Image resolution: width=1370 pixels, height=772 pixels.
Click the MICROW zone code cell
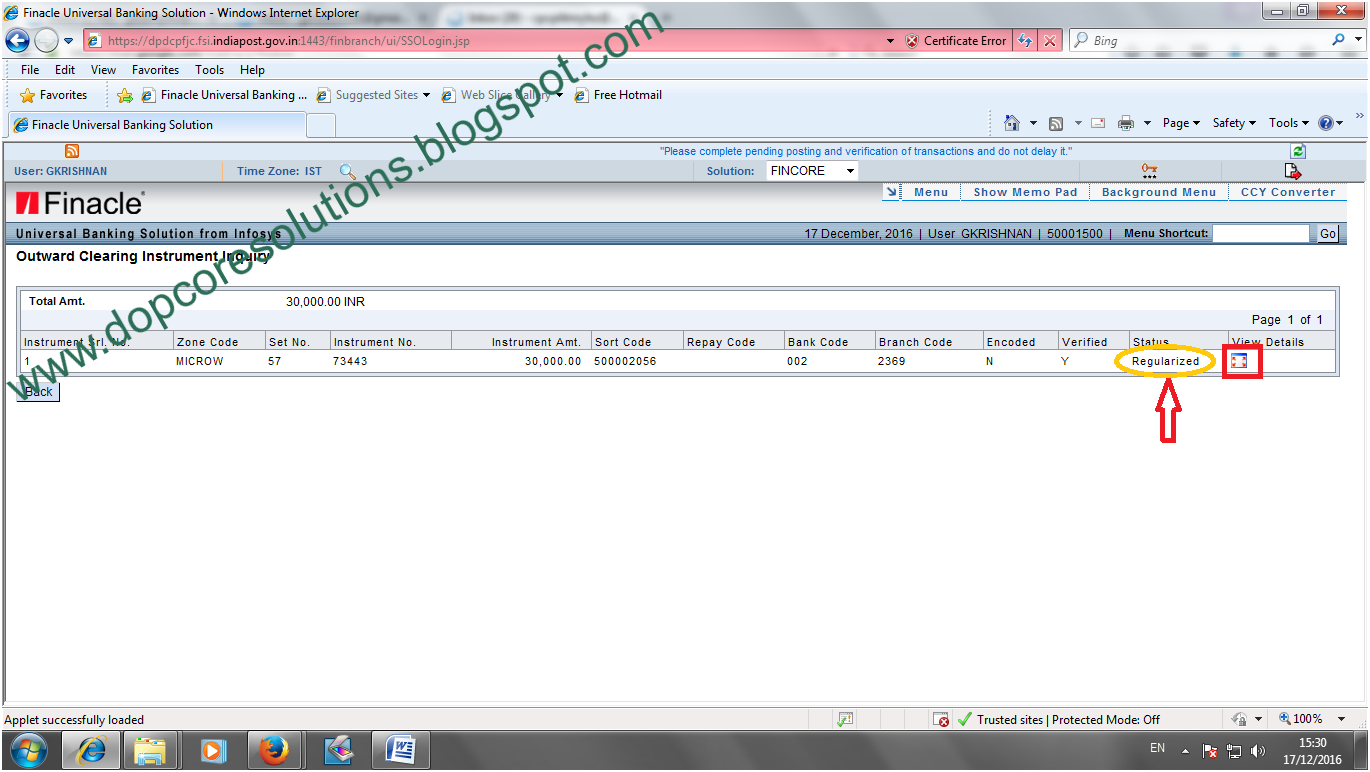click(200, 361)
